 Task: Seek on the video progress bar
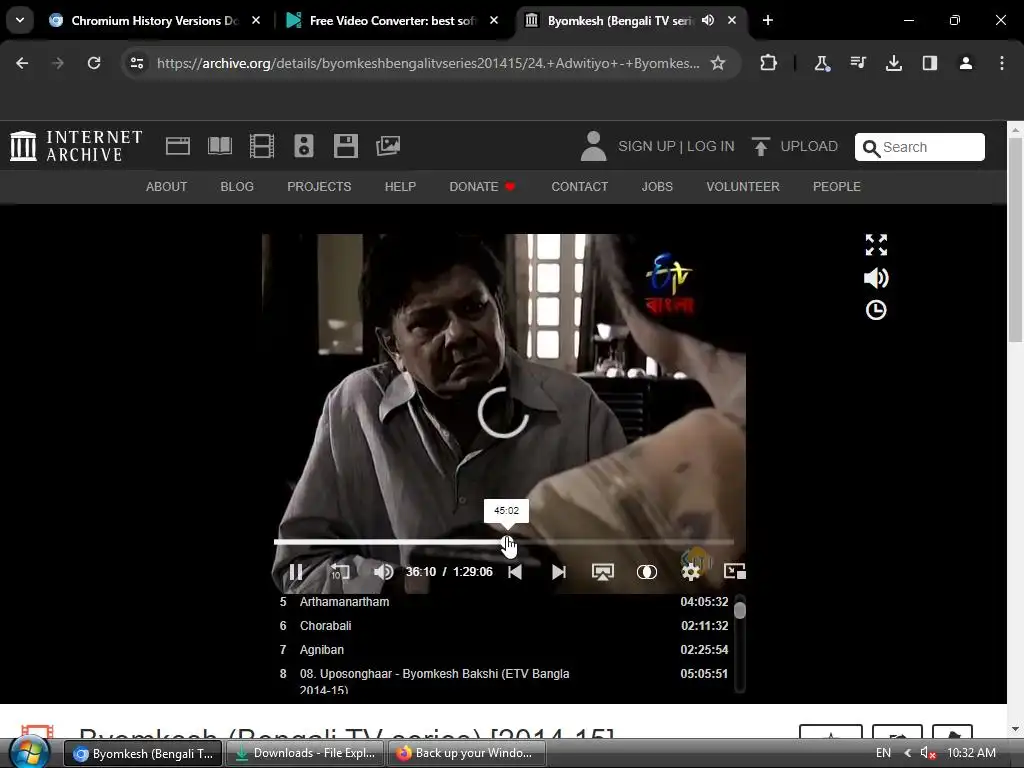click(x=504, y=542)
